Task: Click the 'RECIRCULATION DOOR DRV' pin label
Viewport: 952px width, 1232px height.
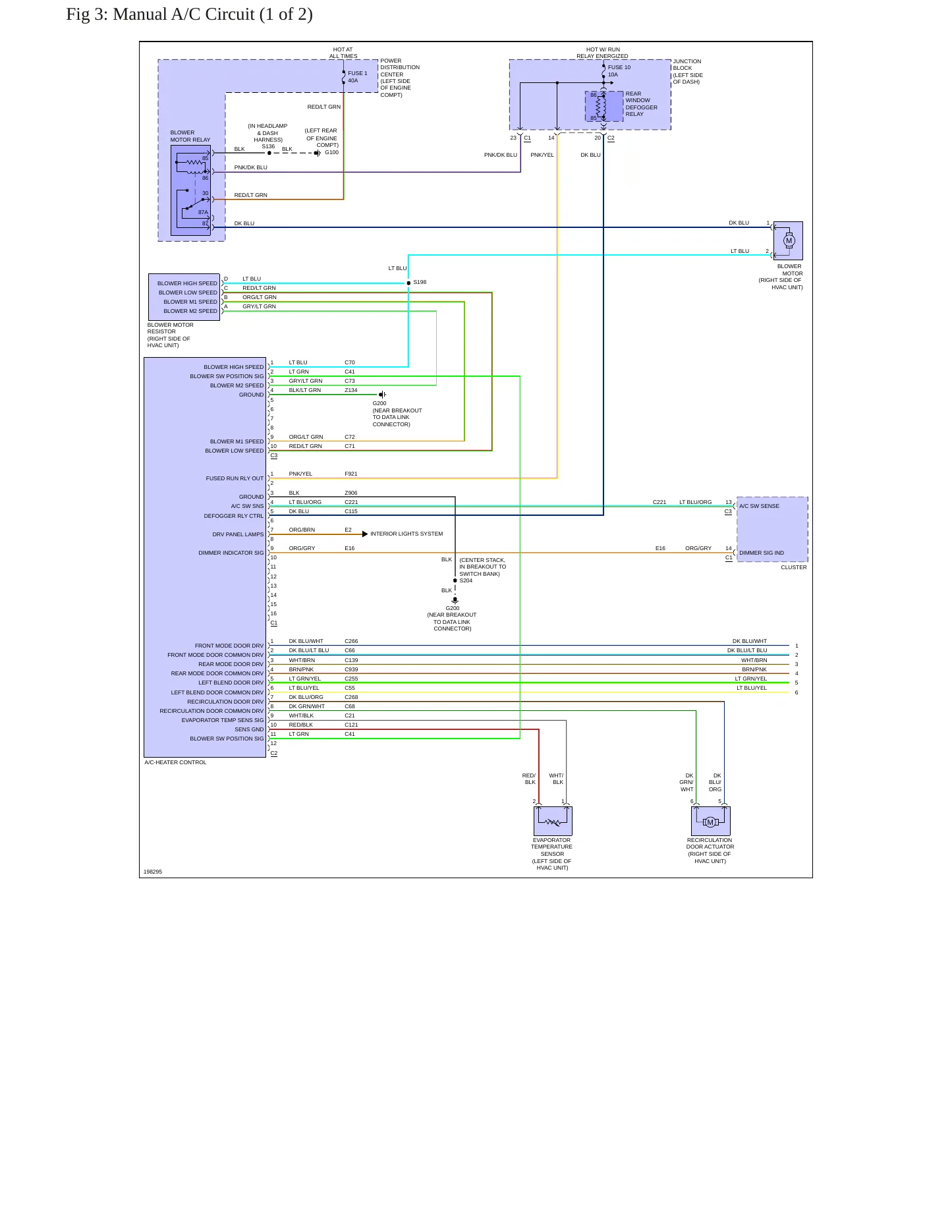Action: tap(225, 702)
